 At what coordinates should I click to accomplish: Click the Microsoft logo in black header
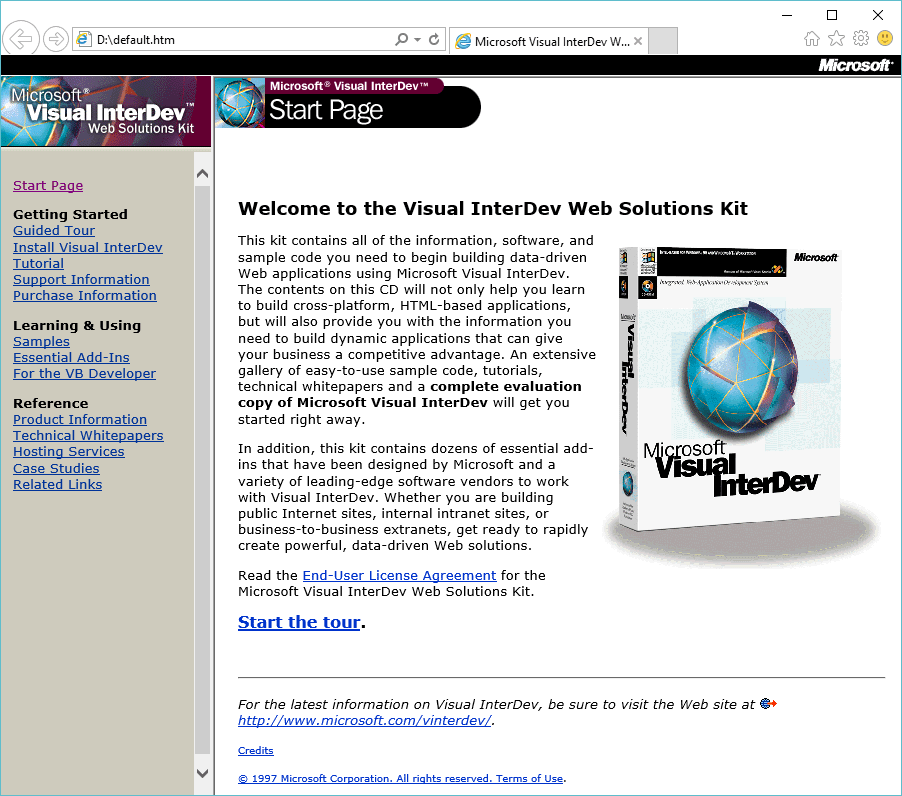click(856, 65)
